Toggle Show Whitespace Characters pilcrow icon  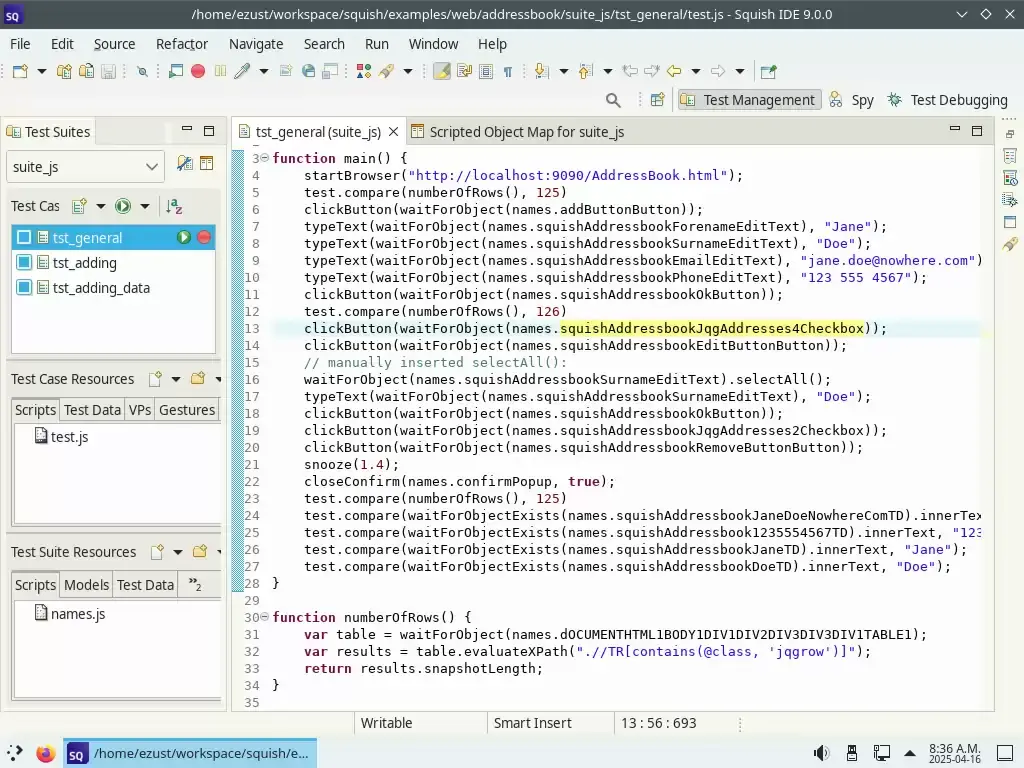508,72
